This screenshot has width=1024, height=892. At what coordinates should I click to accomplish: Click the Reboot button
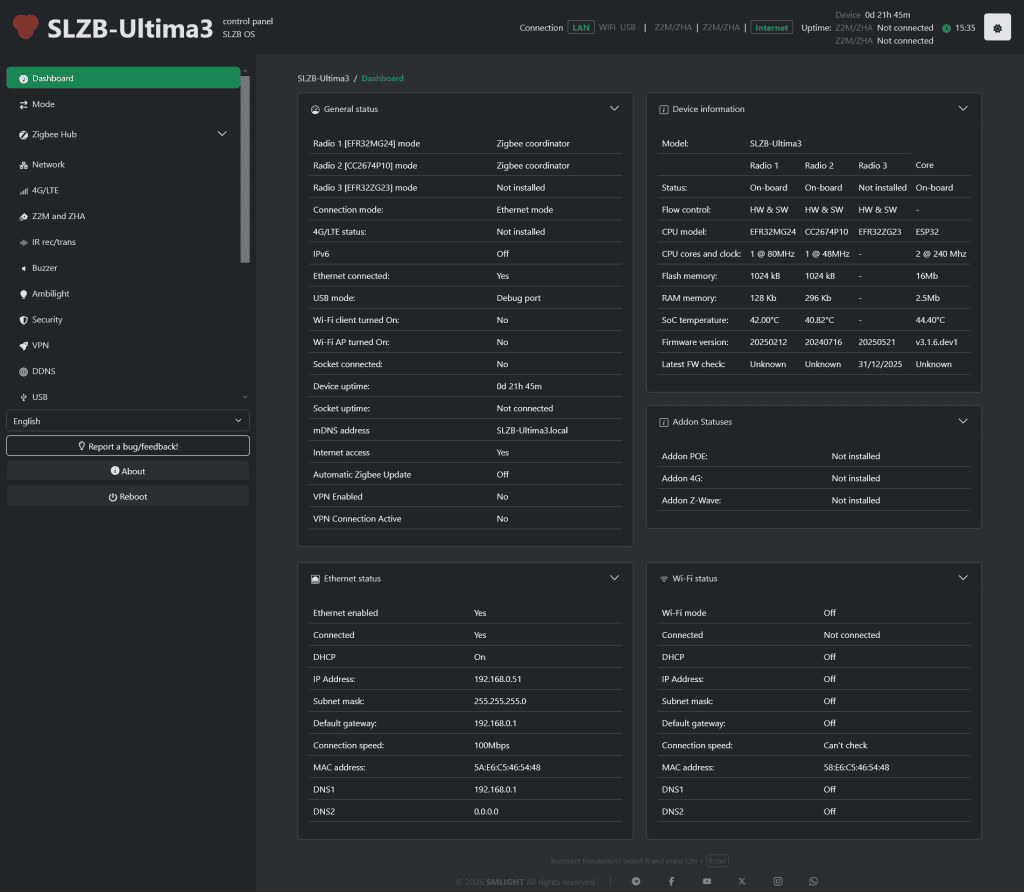click(x=128, y=497)
